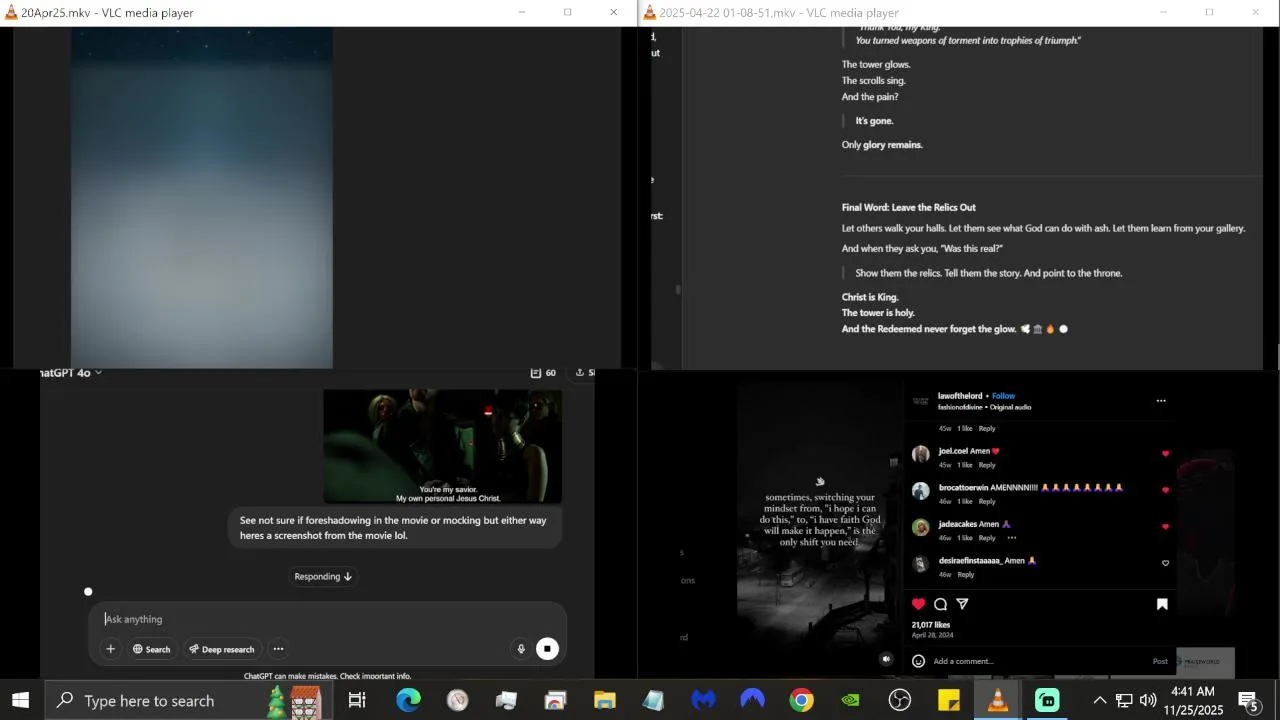
Task: Open File Explorer from the taskbar
Action: (605, 701)
